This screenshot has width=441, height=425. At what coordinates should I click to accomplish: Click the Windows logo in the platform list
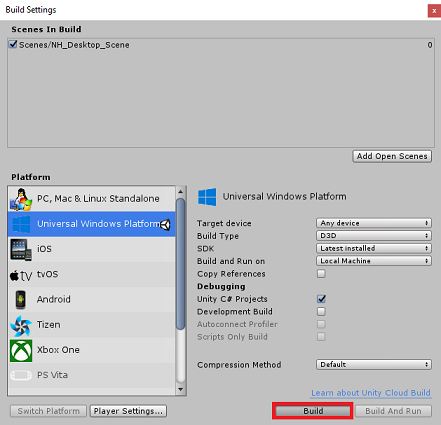(21, 224)
